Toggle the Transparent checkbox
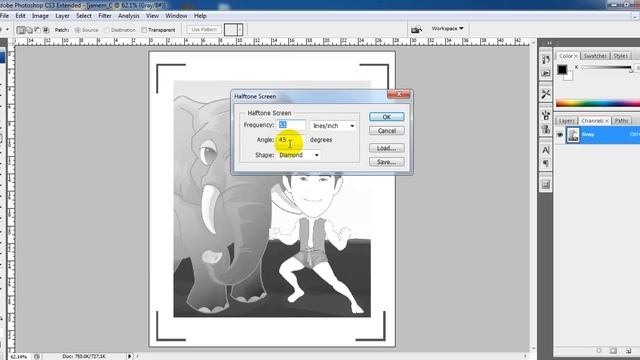640x360 pixels. click(144, 30)
